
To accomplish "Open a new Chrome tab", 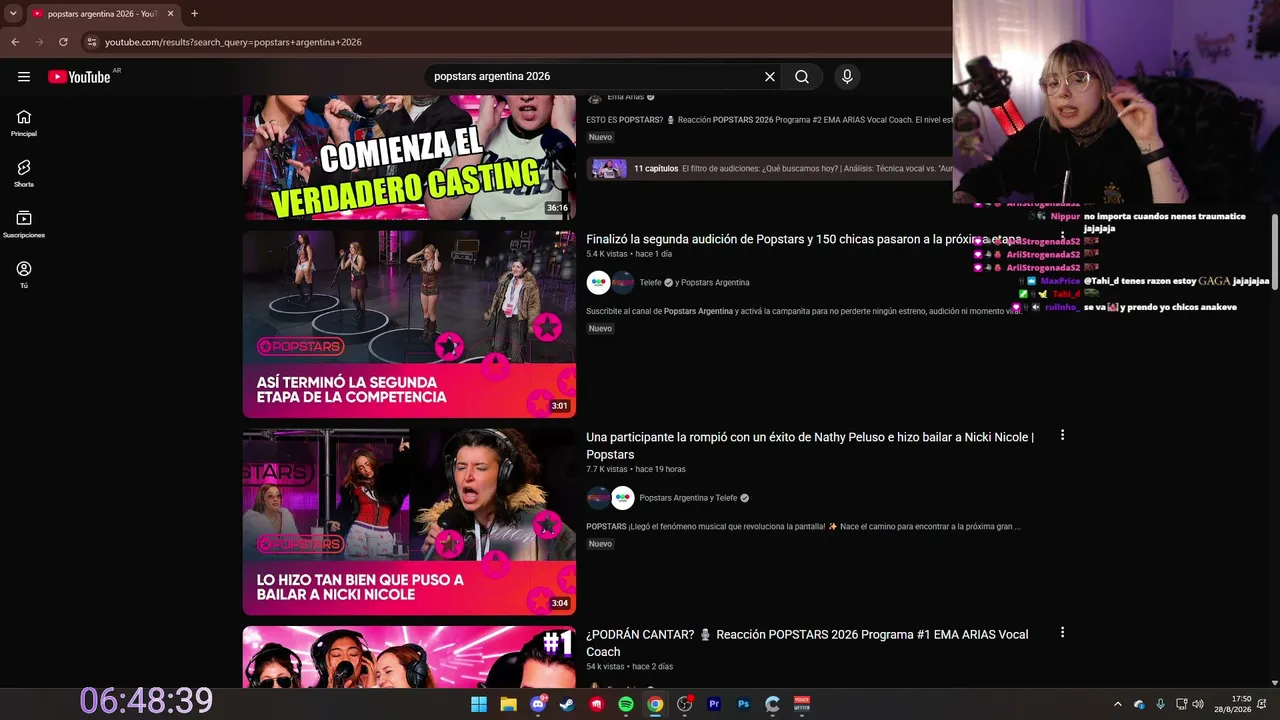I will point(194,14).
